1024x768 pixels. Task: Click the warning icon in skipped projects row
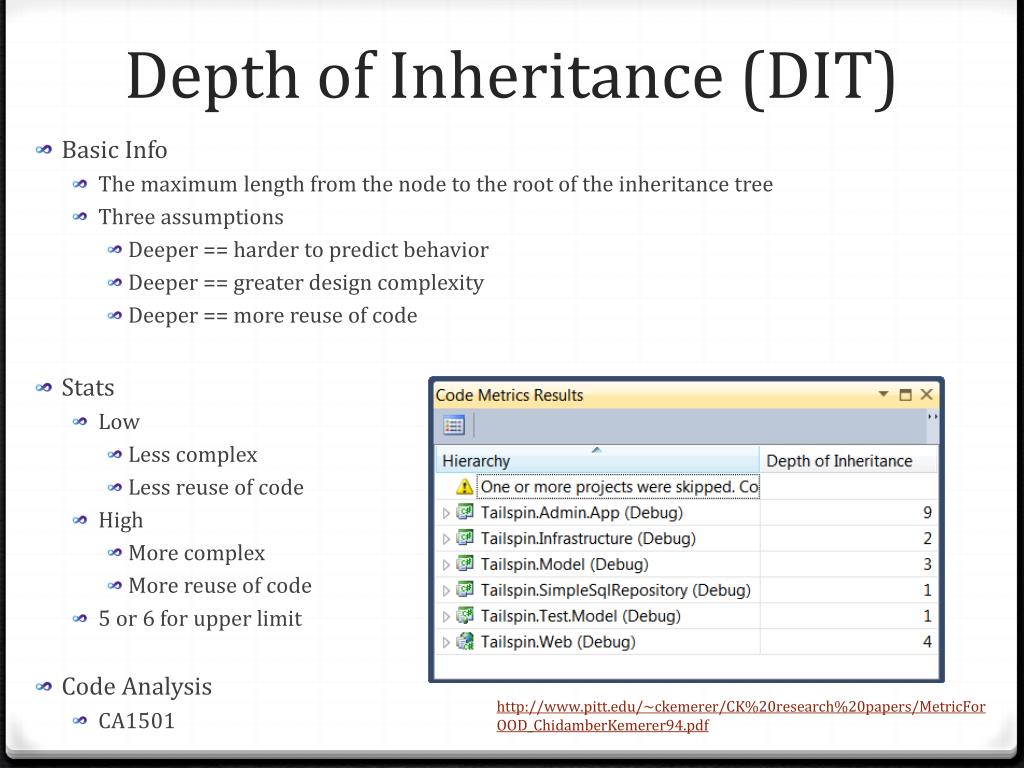click(x=464, y=487)
